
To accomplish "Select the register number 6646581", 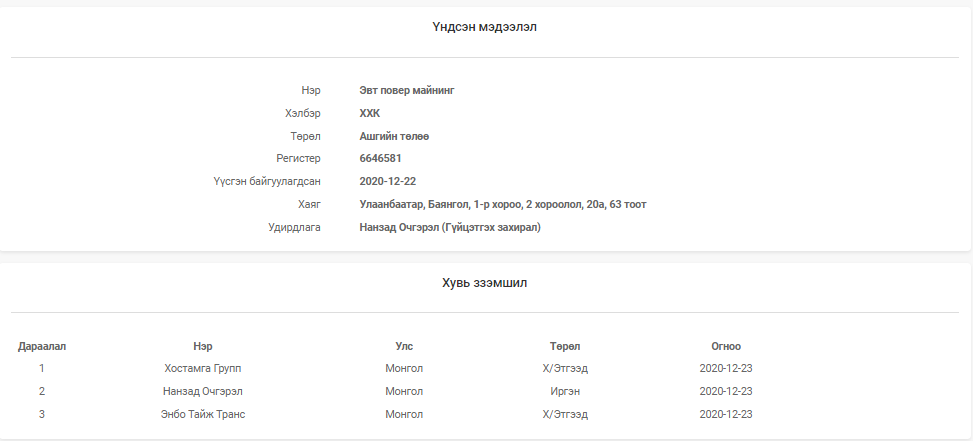I will coord(381,159).
